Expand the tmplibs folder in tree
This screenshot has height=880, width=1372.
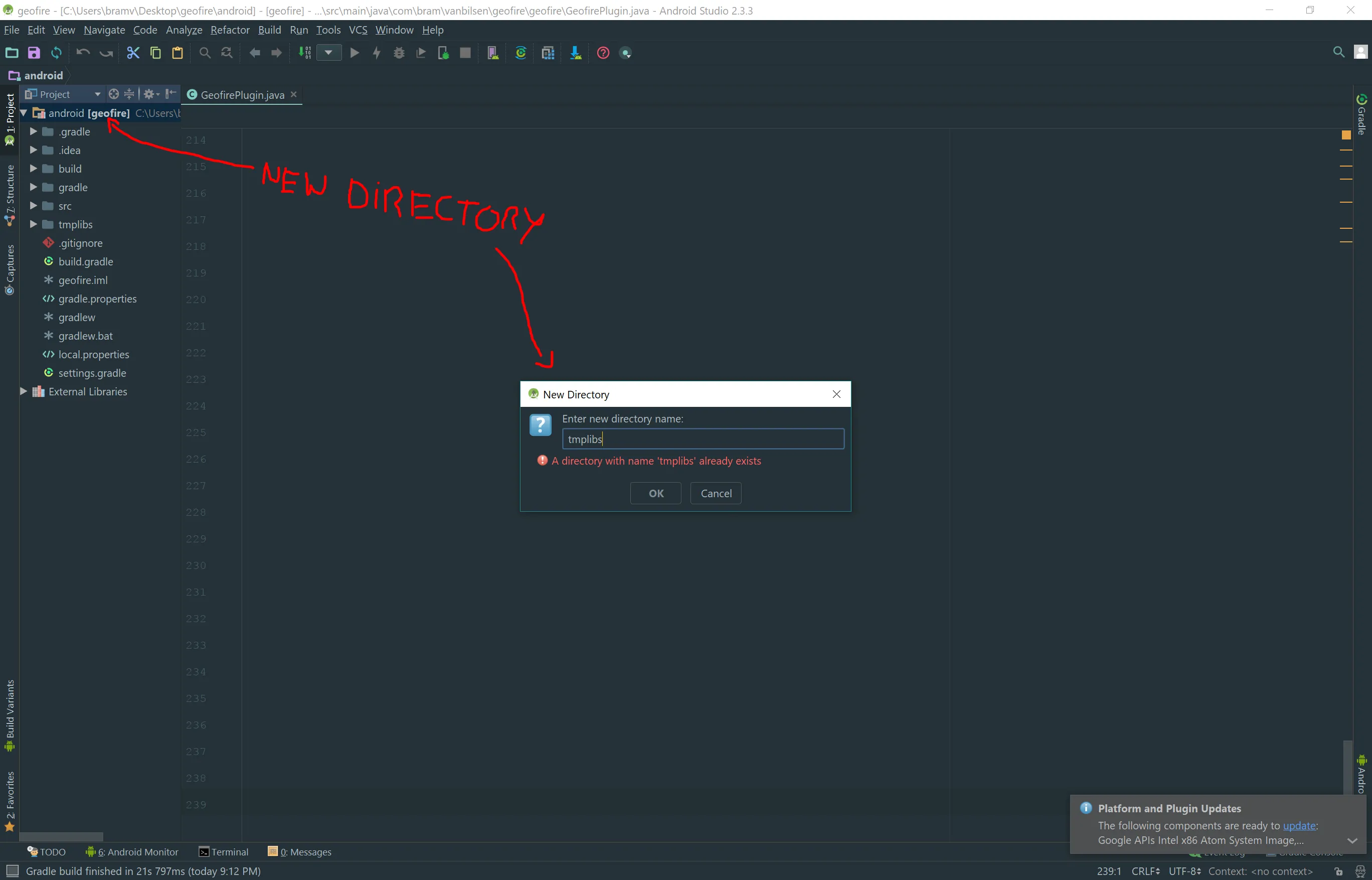tap(34, 225)
